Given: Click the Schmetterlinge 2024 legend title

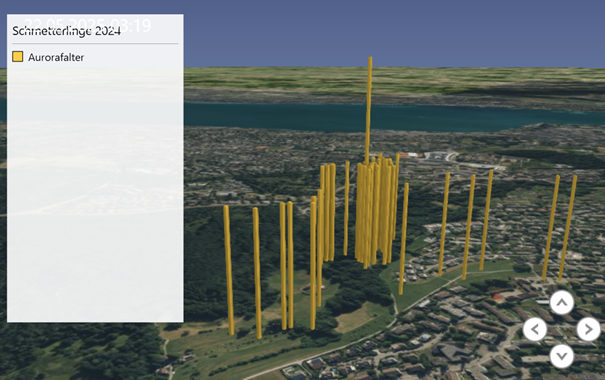Looking at the screenshot, I should coord(66,31).
